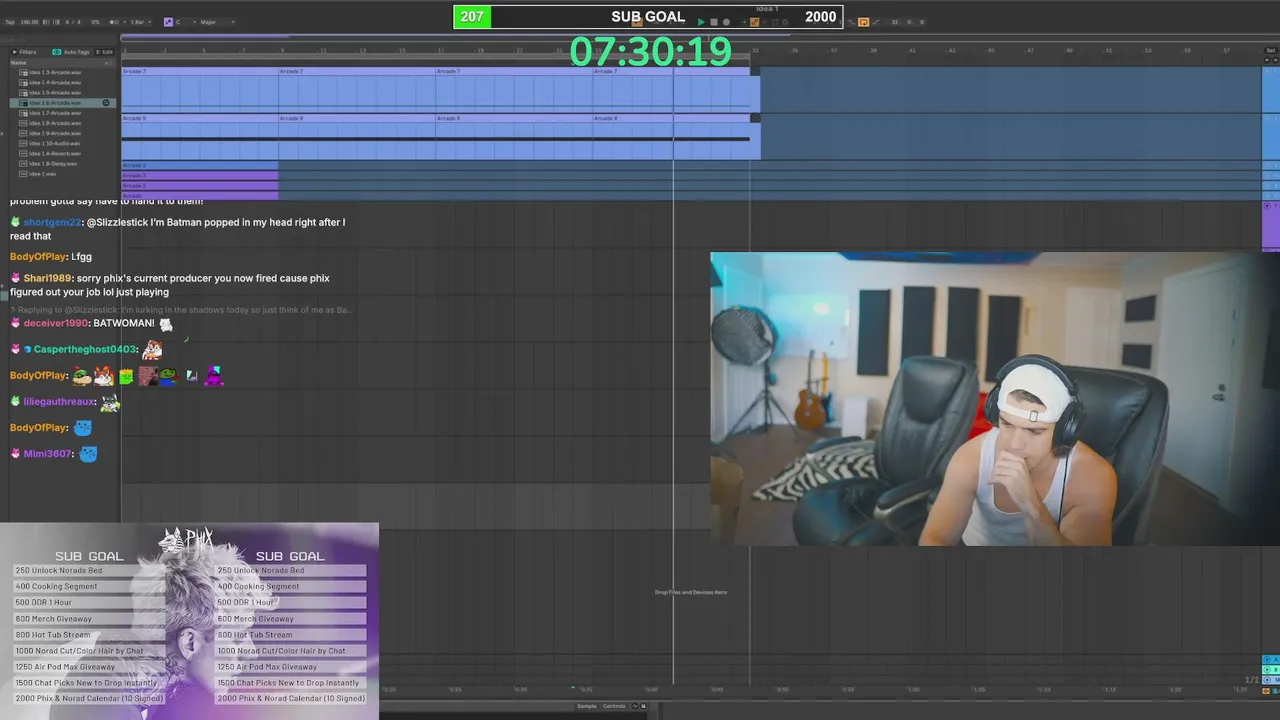Viewport: 1280px width, 720px height.
Task: Click username Caspertheghost0403 in chat
Action: coord(85,349)
